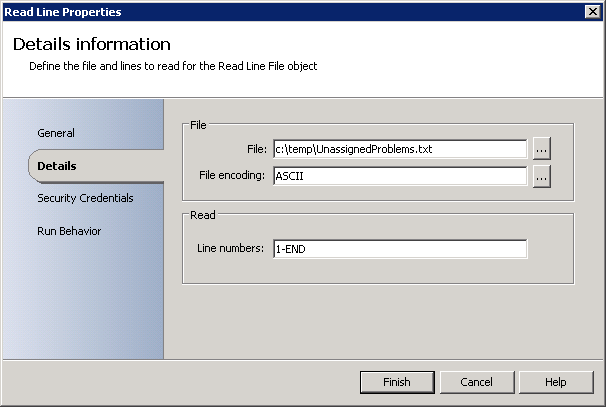Click the Details information heading
The width and height of the screenshot is (606, 407).
click(x=92, y=45)
